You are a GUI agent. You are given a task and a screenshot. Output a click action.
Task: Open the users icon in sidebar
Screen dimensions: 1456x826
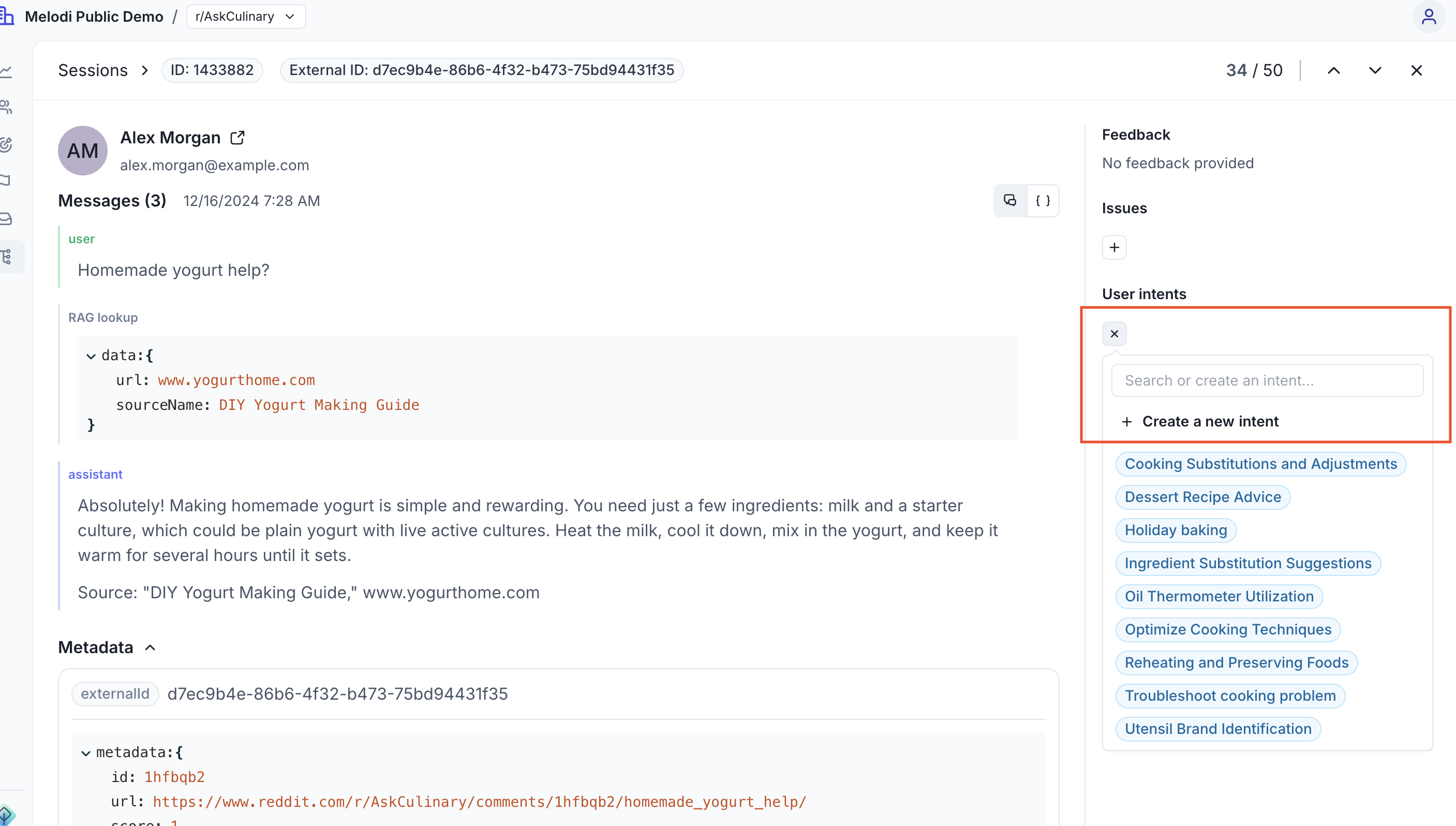point(7,107)
